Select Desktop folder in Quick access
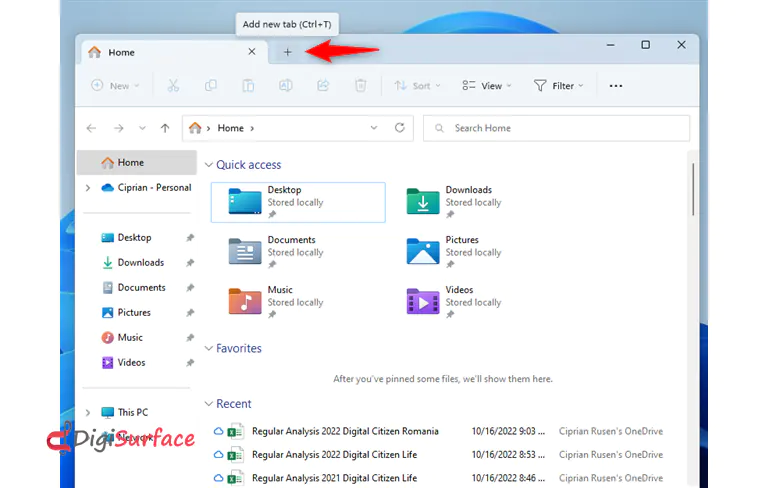 [298, 202]
